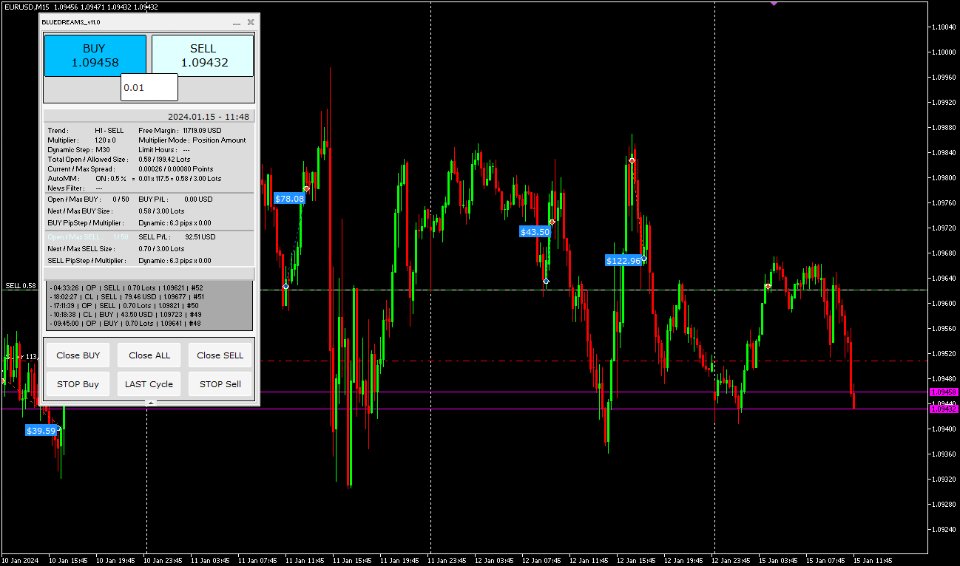Image resolution: width=960 pixels, height=566 pixels.
Task: Click sell entry marker at 1.09840 peak
Action: tap(632, 160)
